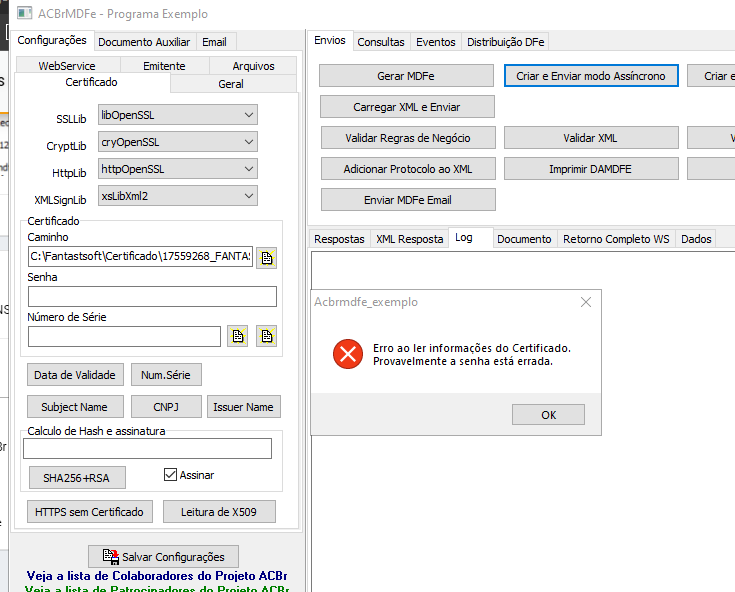Click the Senha password field

tap(152, 297)
